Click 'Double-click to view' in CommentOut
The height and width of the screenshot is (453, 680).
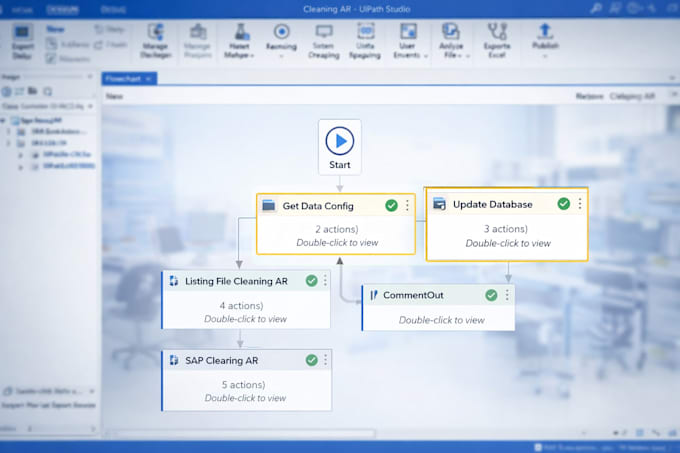click(441, 320)
